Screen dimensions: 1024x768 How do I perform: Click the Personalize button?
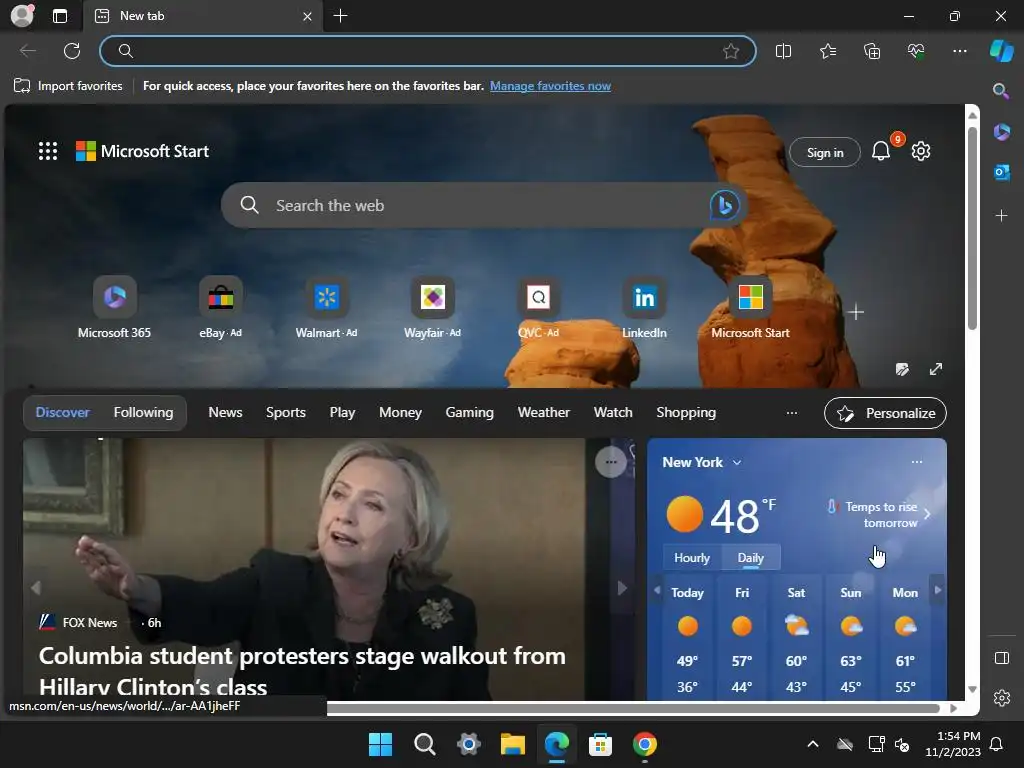886,413
